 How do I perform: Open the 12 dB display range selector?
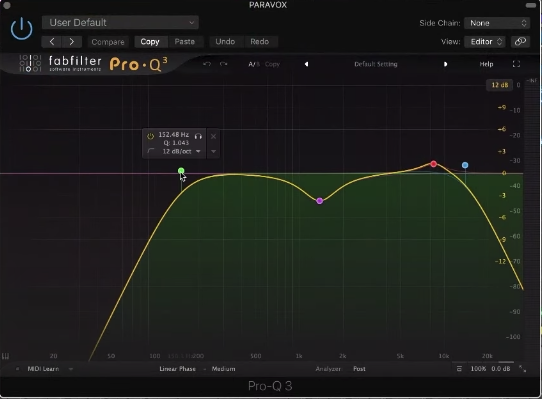(499, 85)
